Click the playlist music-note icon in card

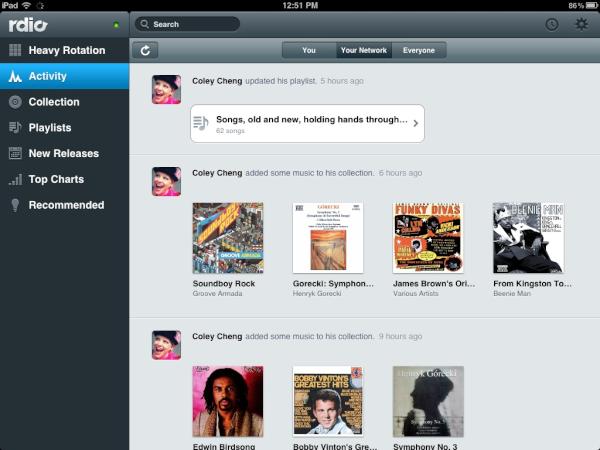(x=201, y=123)
